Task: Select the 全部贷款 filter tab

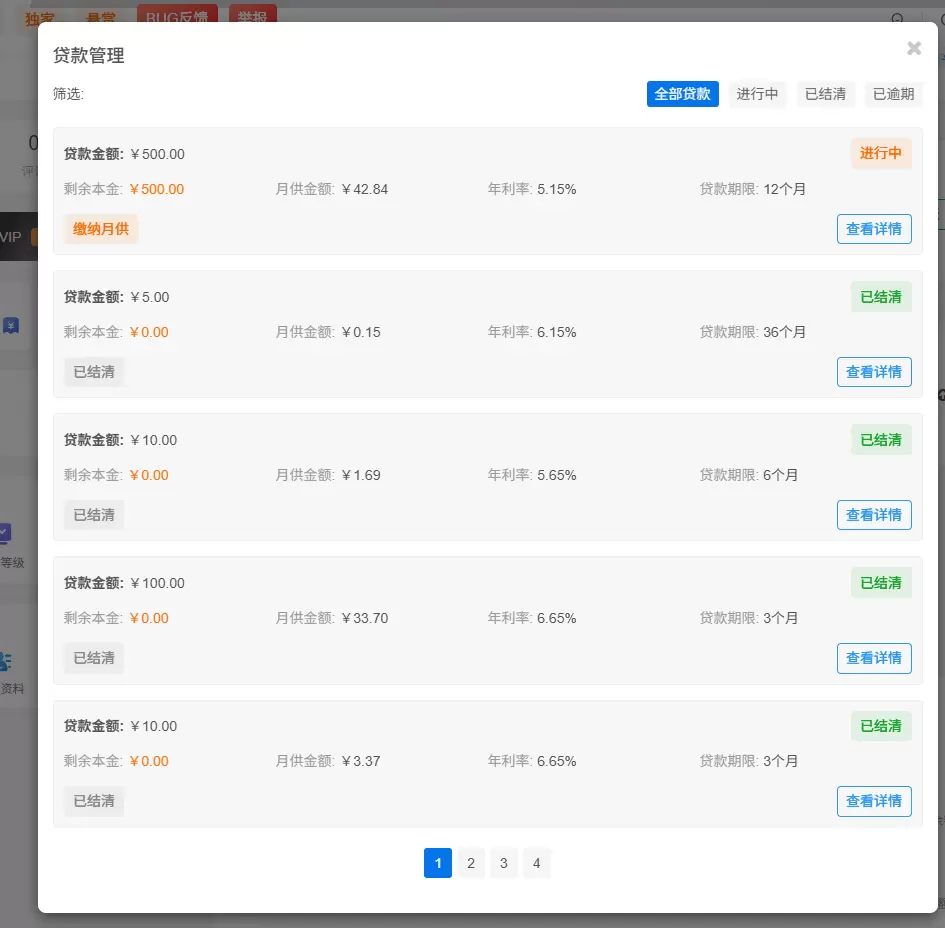Action: coord(682,94)
